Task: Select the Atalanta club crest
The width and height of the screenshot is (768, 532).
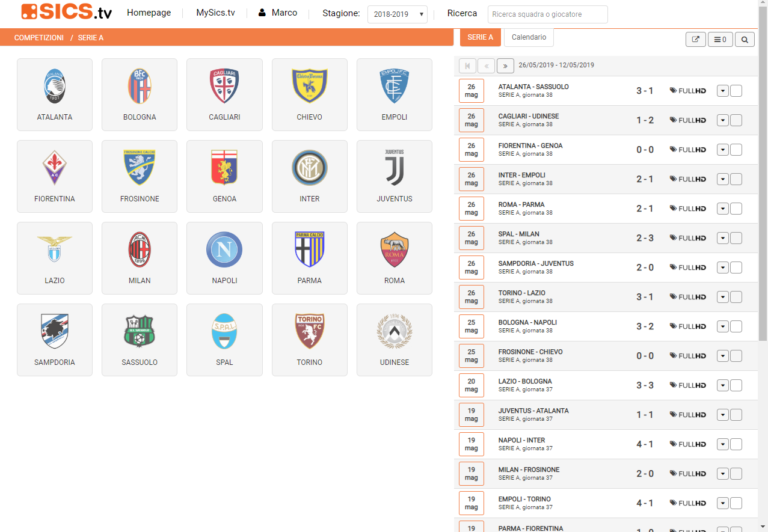Action: (x=54, y=87)
